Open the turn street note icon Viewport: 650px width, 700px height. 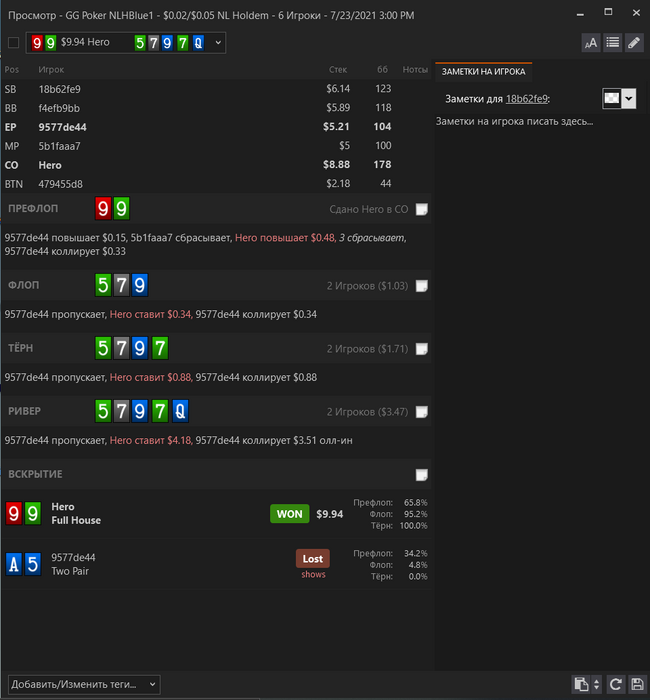421,349
